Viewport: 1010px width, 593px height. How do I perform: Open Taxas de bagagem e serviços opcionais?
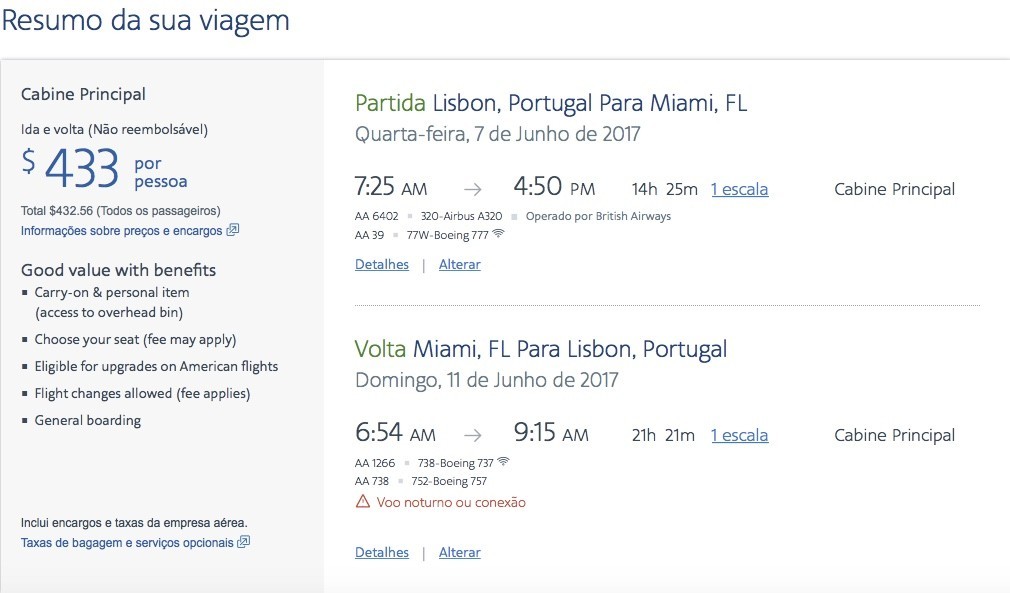(127, 543)
